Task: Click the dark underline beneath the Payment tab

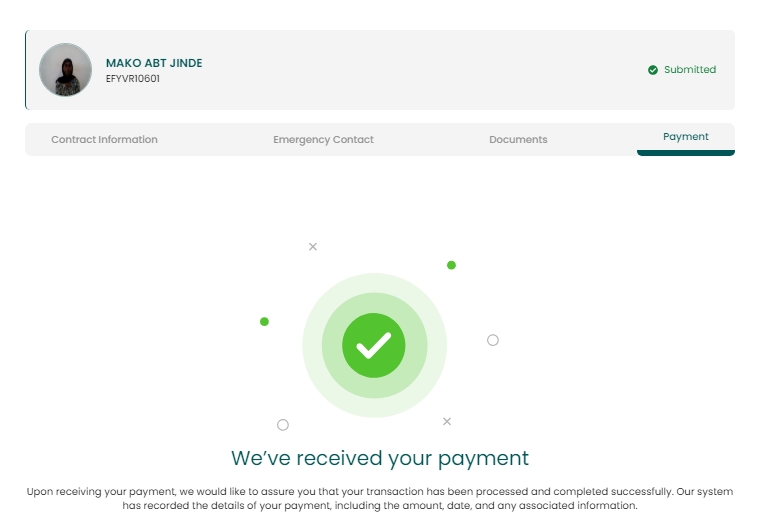Action: [686, 153]
